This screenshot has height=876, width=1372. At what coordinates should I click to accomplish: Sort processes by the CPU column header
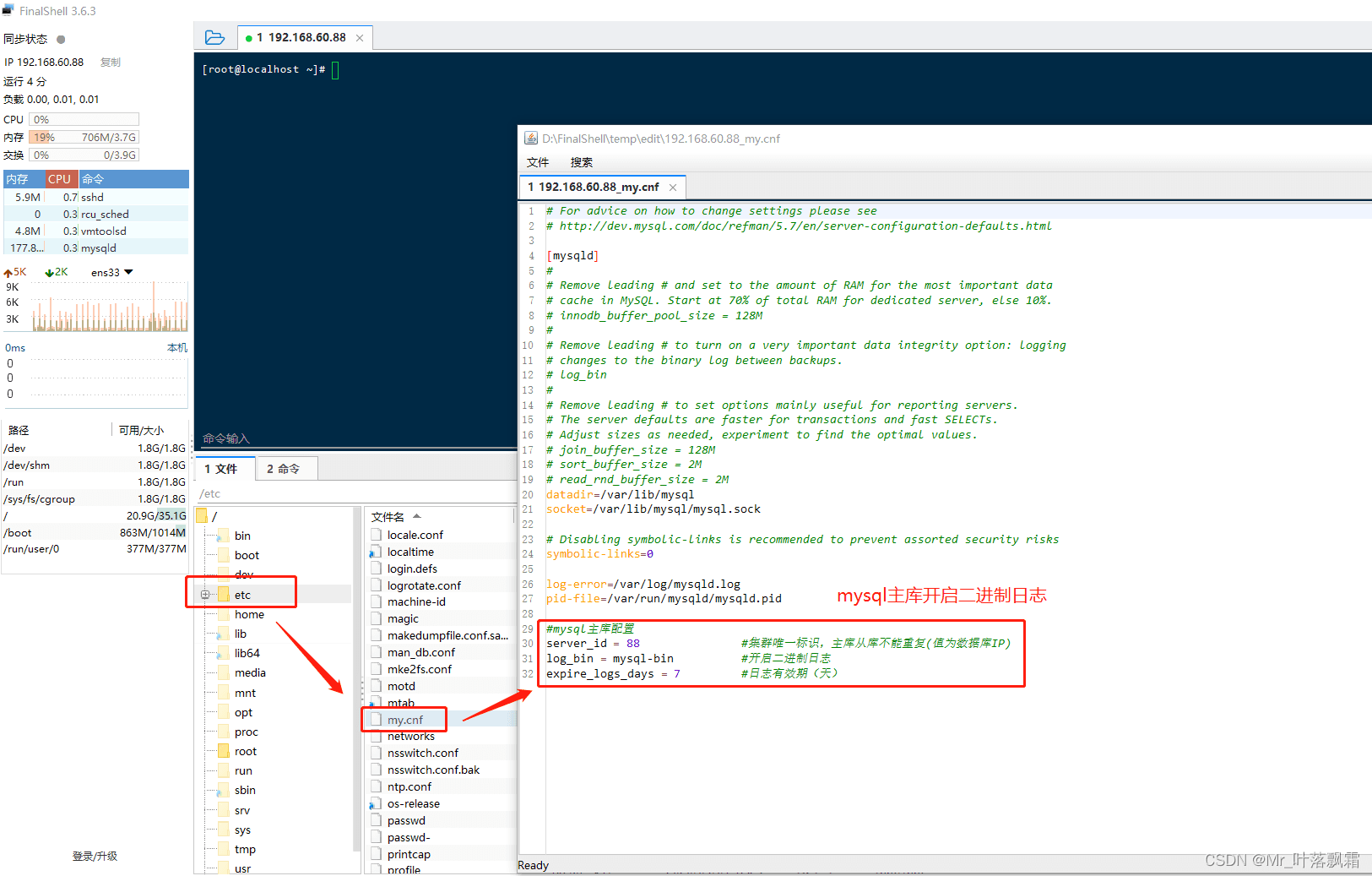[62, 179]
